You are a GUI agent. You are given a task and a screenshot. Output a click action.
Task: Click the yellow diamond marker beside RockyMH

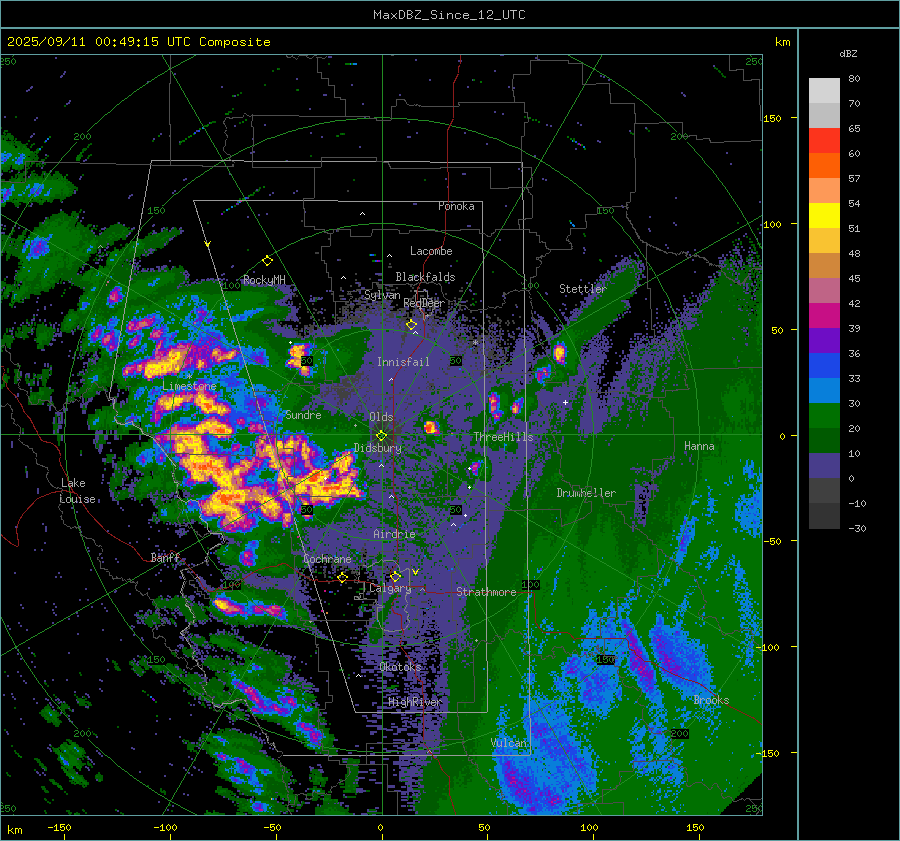click(x=267, y=261)
